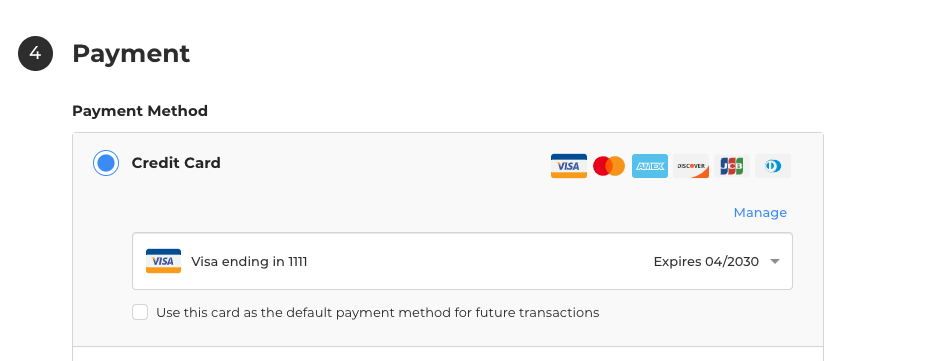Click the JCB card logo icon
Screen dimensions: 927x361
[732, 166]
